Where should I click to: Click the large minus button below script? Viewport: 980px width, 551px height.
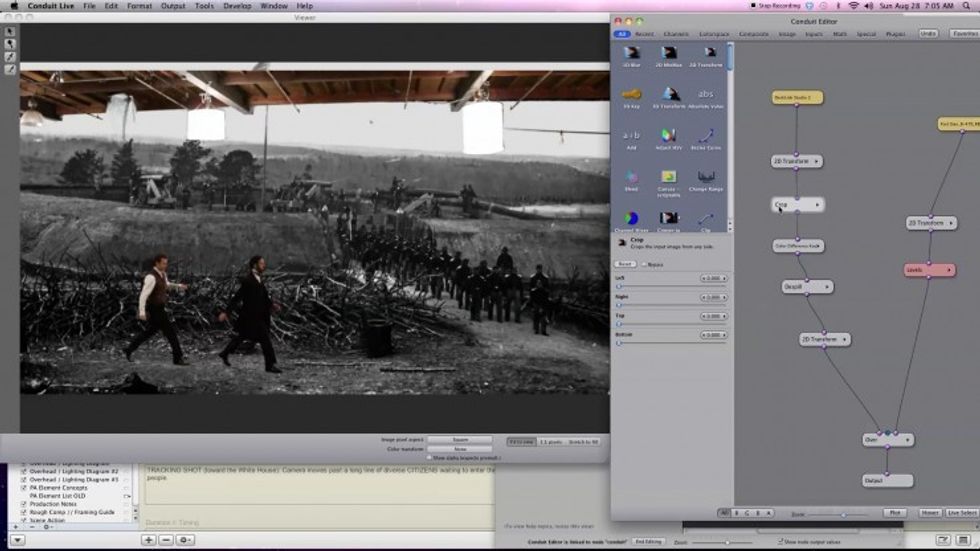166,540
